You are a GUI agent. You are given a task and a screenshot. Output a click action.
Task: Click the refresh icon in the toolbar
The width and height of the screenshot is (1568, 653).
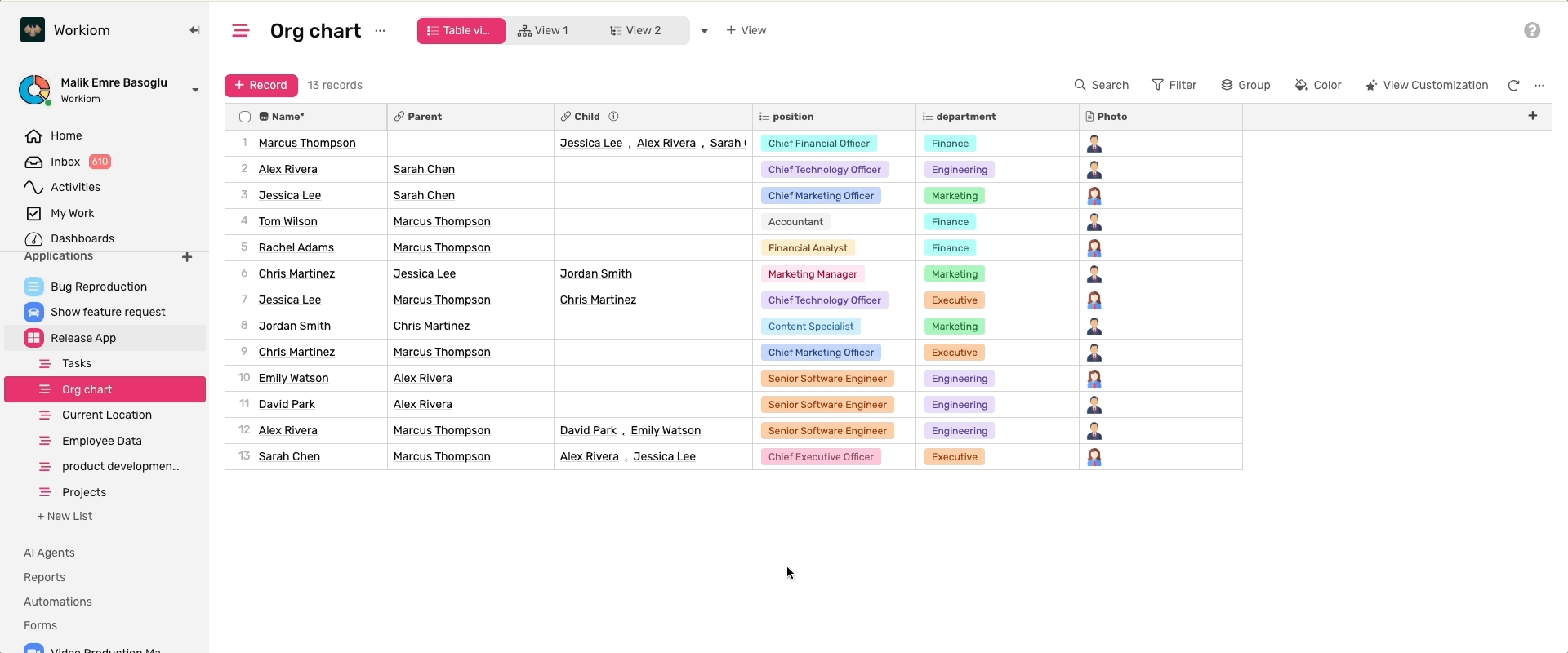click(x=1513, y=85)
